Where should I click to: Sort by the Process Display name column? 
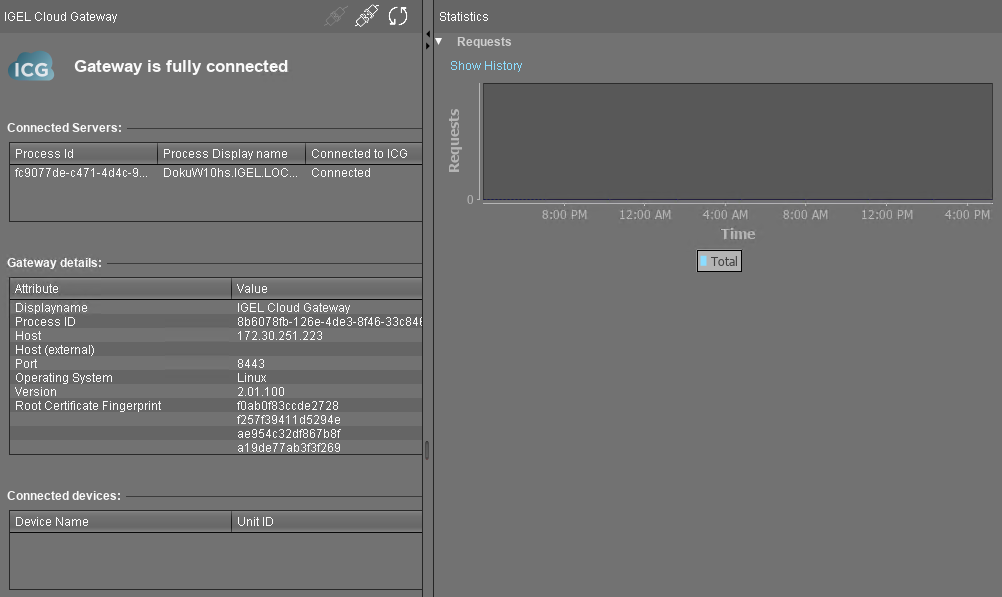pos(230,154)
